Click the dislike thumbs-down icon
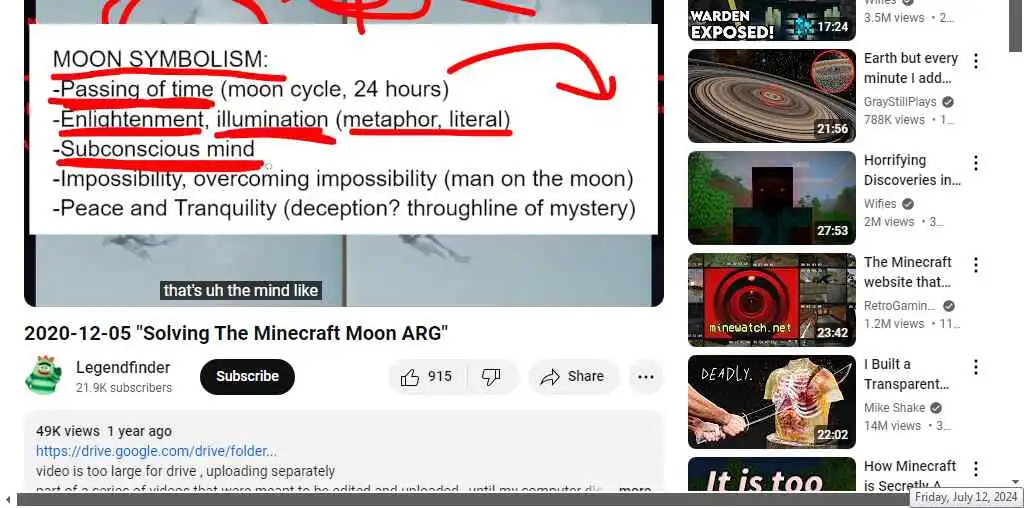Viewport: 1024px width, 508px height. [x=490, y=377]
